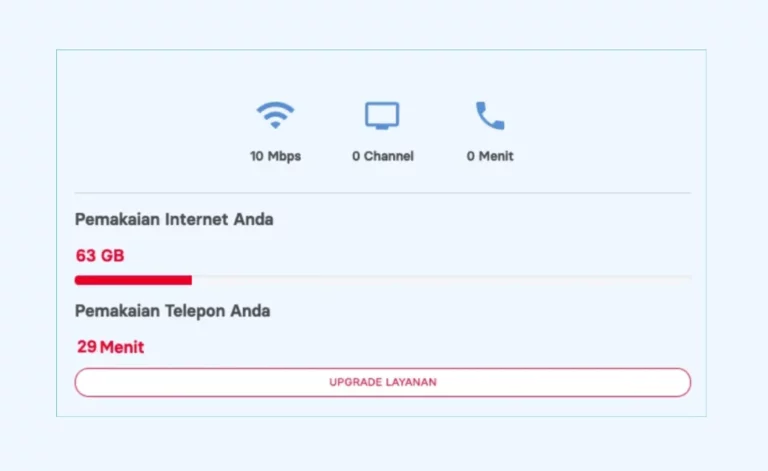Click the horizontal divider below service icons
This screenshot has height=471, width=768.
tap(383, 193)
